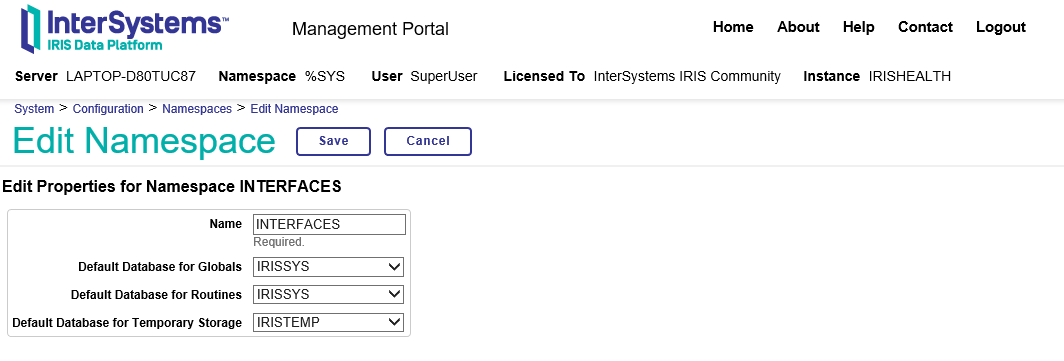Expand Default Database for Globals dropdown
The height and width of the screenshot is (361, 1064).
[328, 267]
